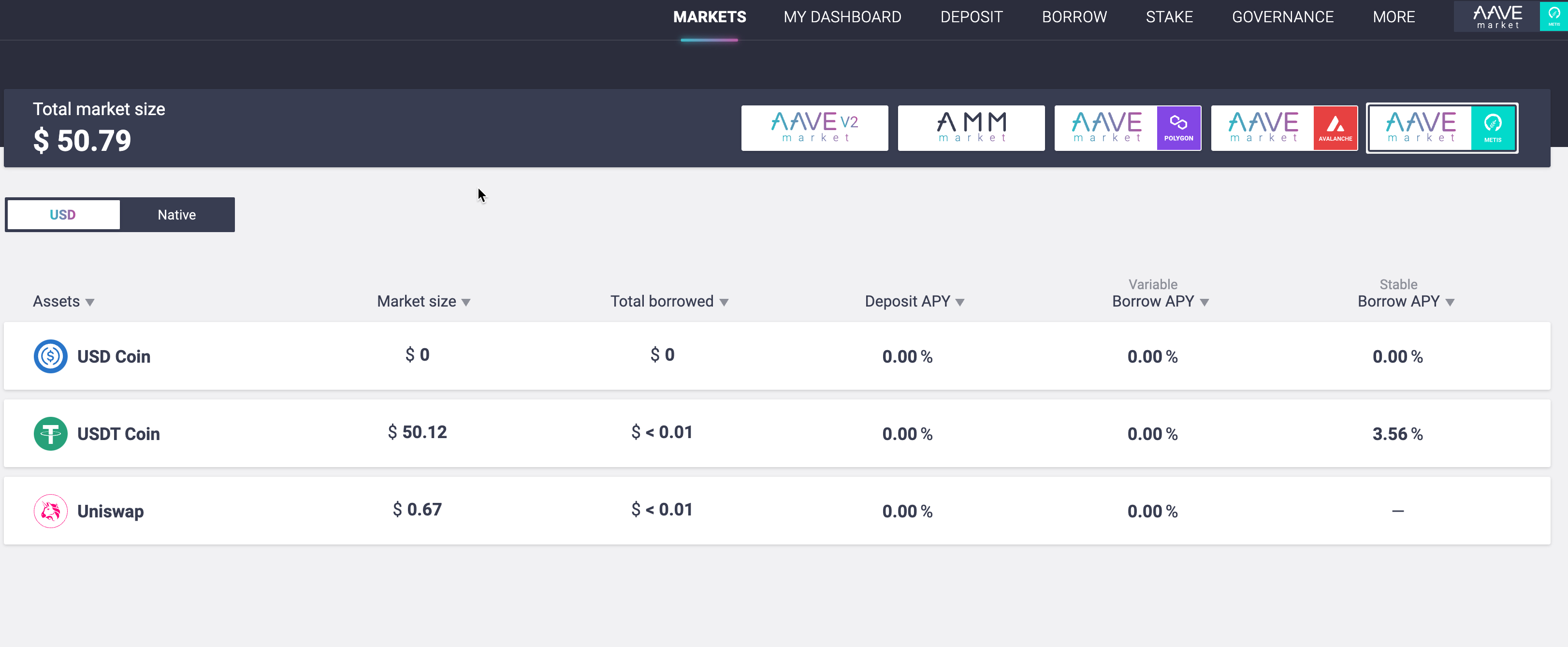
Task: Go to the Governance menu item
Action: pyautogui.click(x=1282, y=17)
